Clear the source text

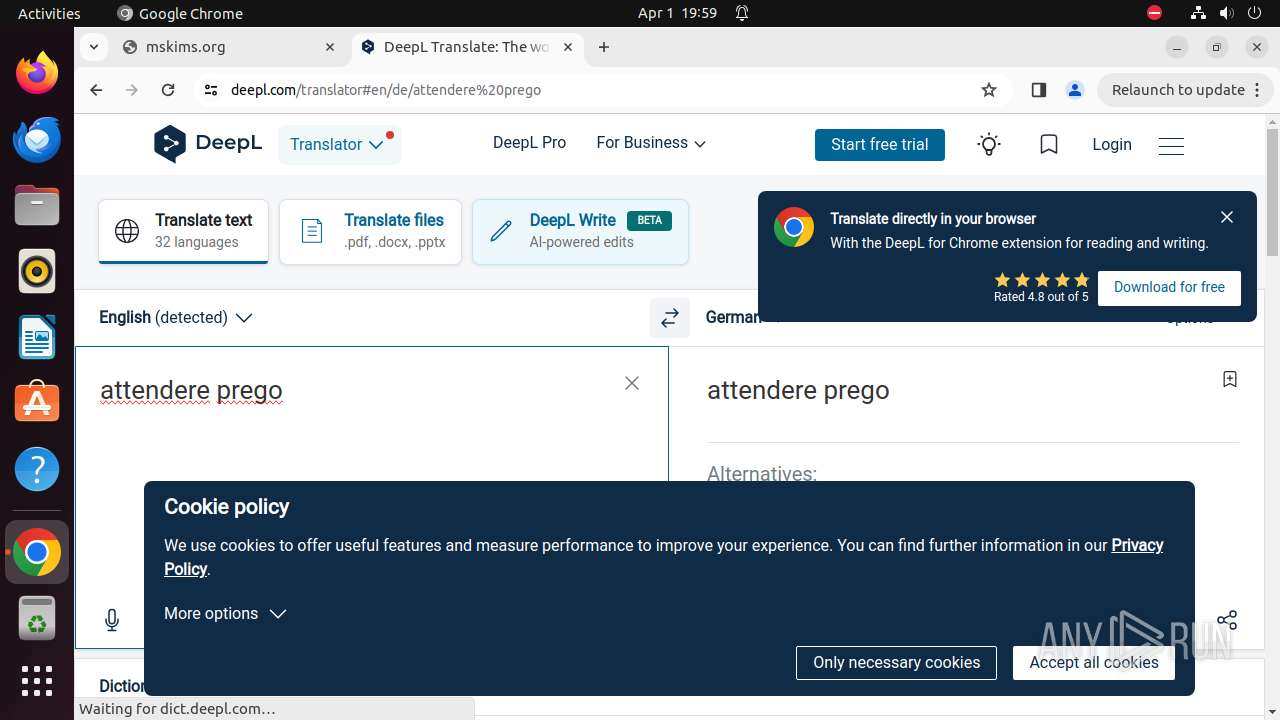632,383
